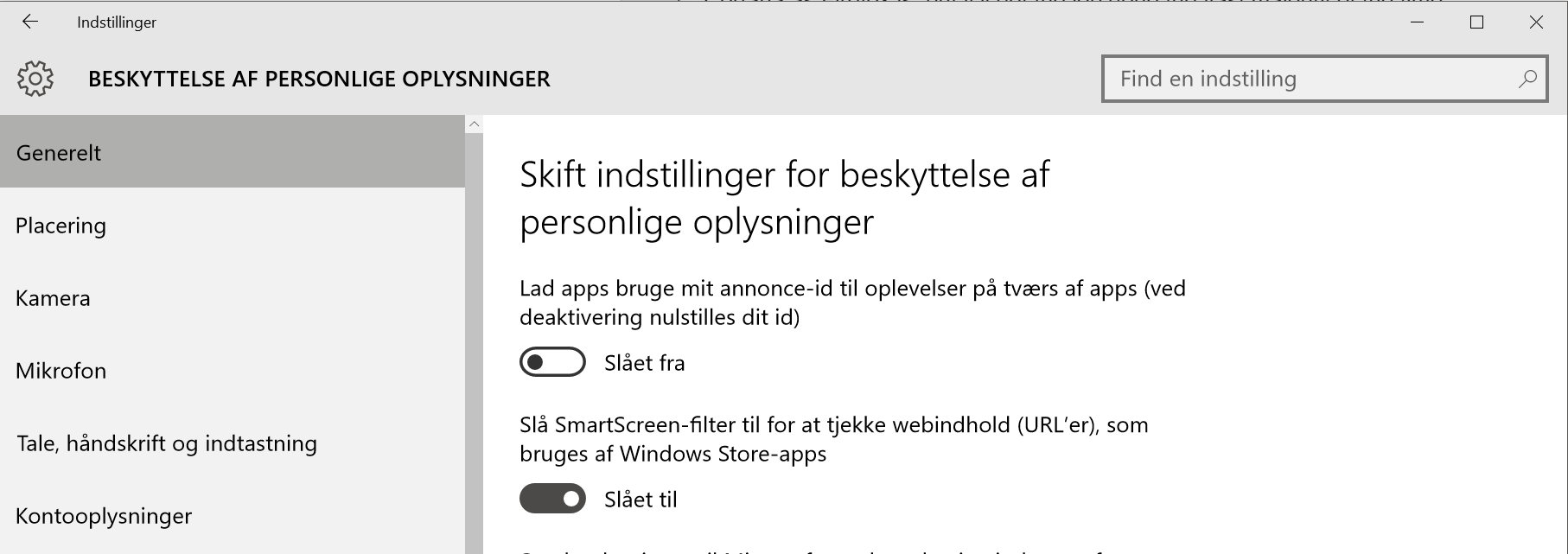Click the 'Slået fra' toggle label
Viewport: 1568px width, 554px height.
[642, 363]
